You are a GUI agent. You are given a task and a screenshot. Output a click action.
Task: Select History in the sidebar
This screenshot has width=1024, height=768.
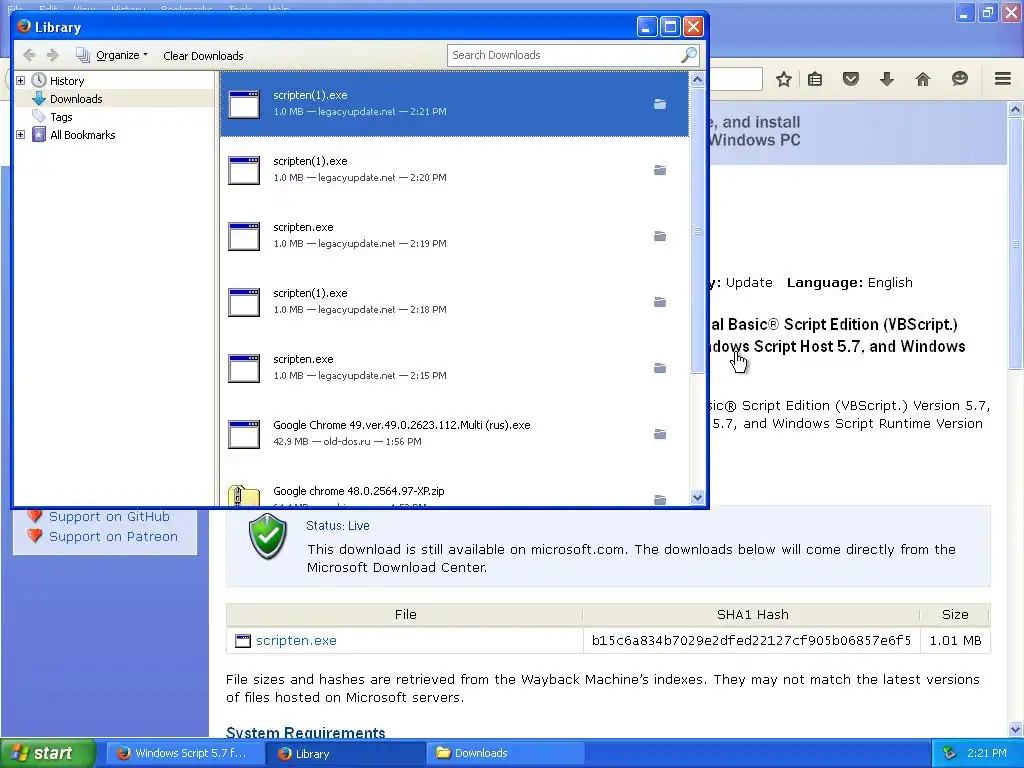67,81
